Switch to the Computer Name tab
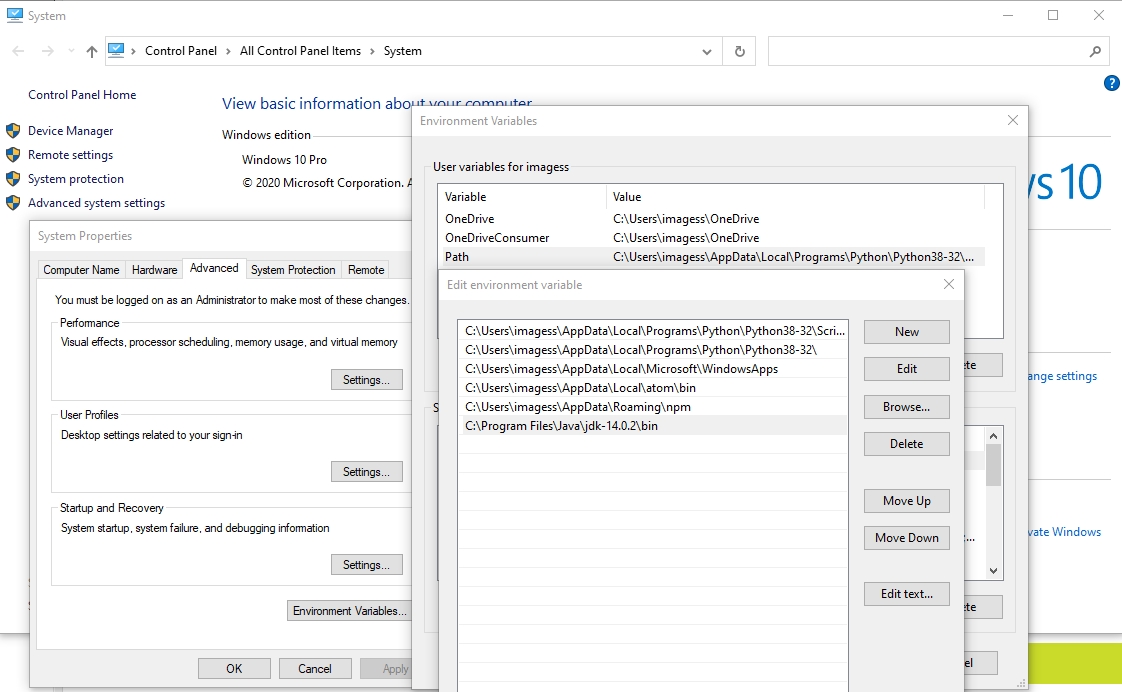 (x=82, y=270)
